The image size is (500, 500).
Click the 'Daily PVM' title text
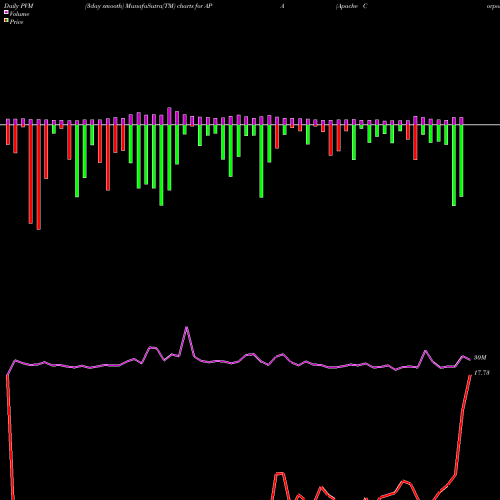pos(19,6)
